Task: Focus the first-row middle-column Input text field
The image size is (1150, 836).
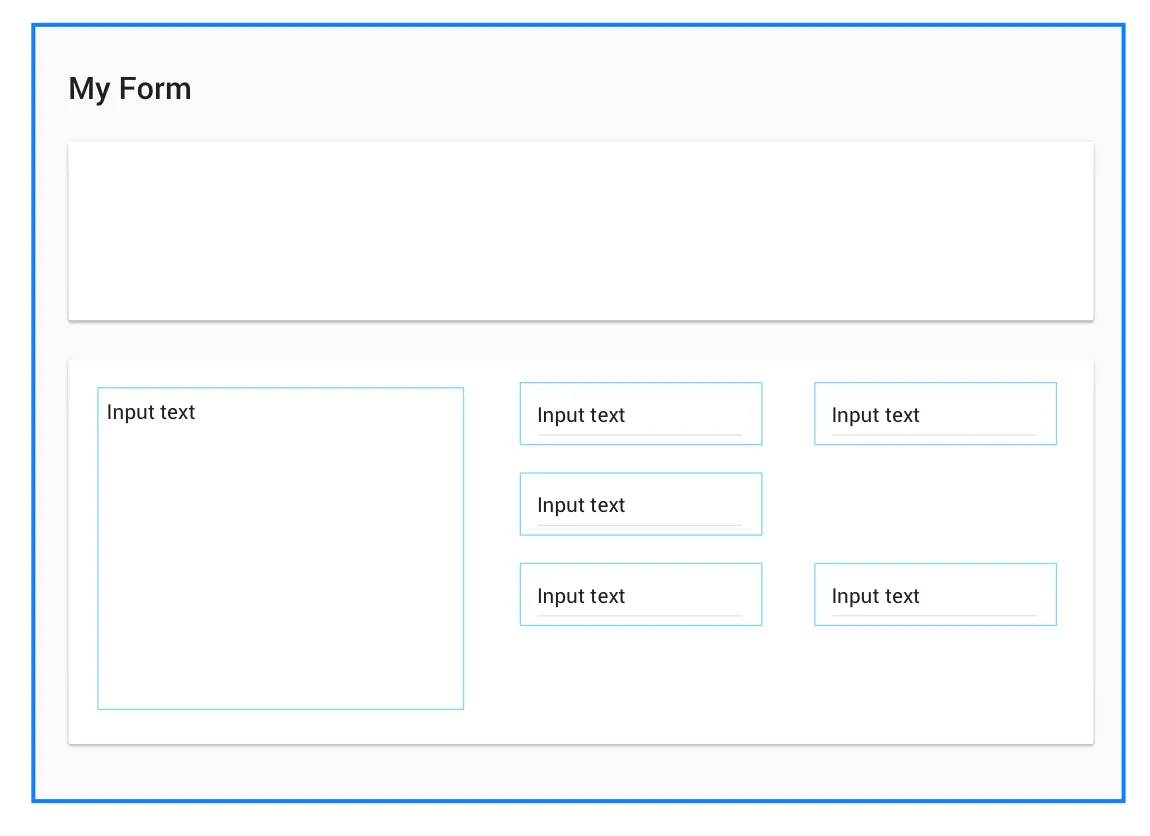Action: point(640,414)
